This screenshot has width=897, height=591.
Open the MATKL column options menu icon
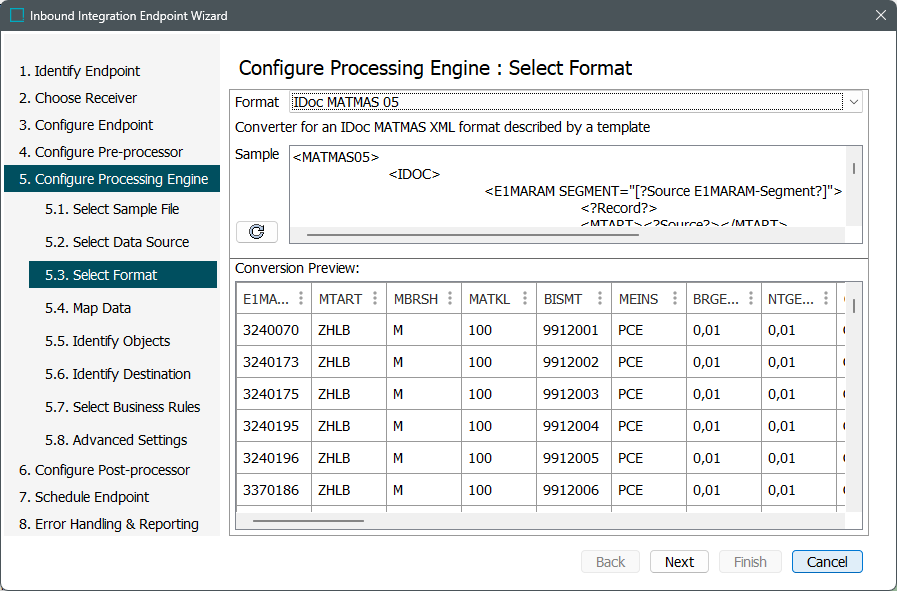pos(526,298)
